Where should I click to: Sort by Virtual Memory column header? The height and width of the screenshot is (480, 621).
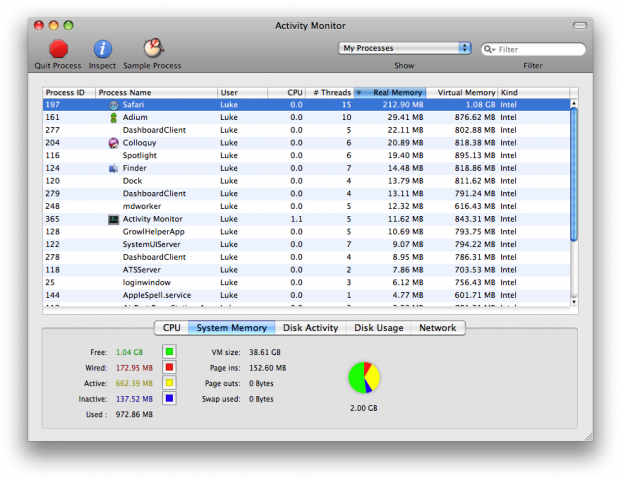(461, 93)
